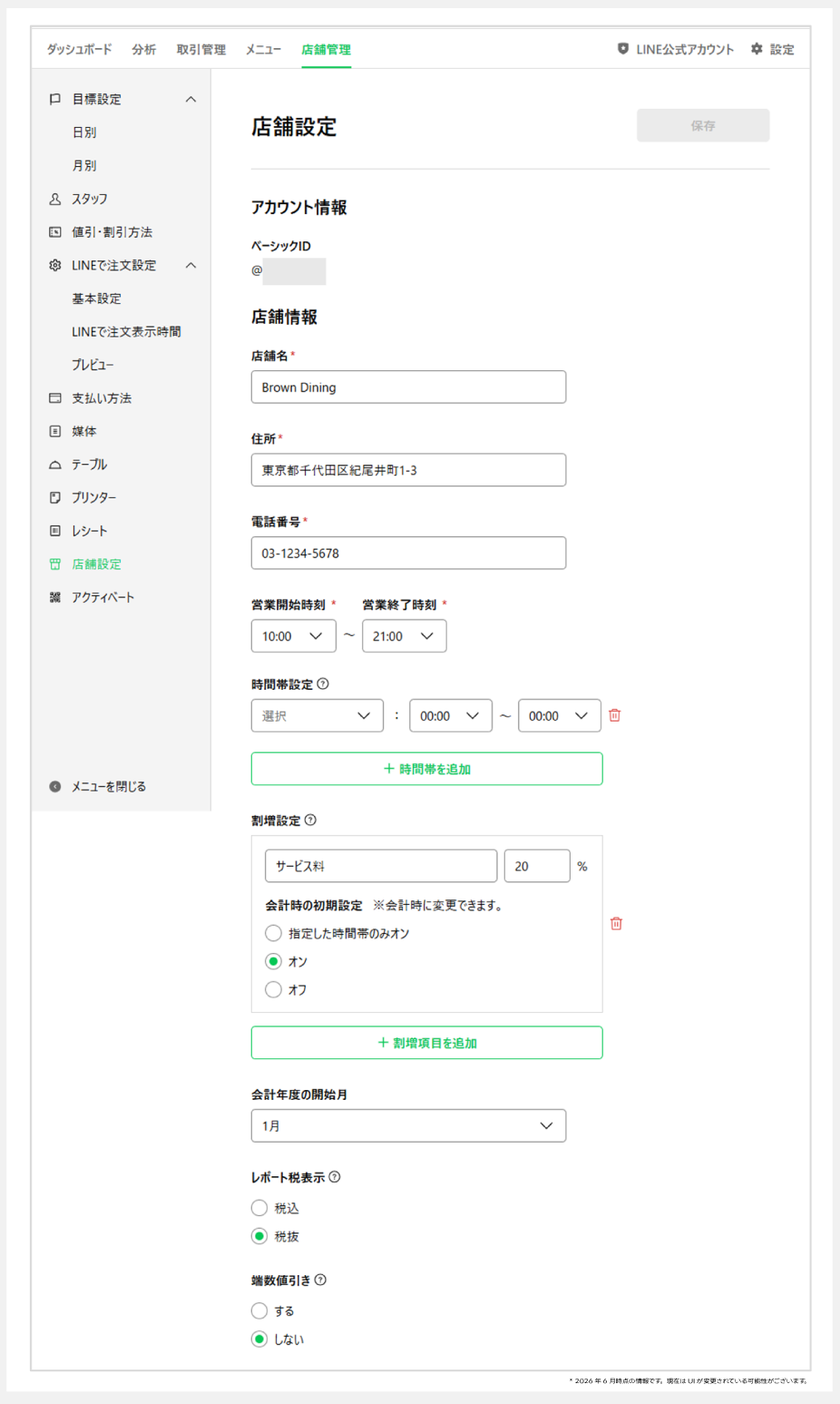
Task: Open 基本設定 in the sidebar
Action: (97, 299)
